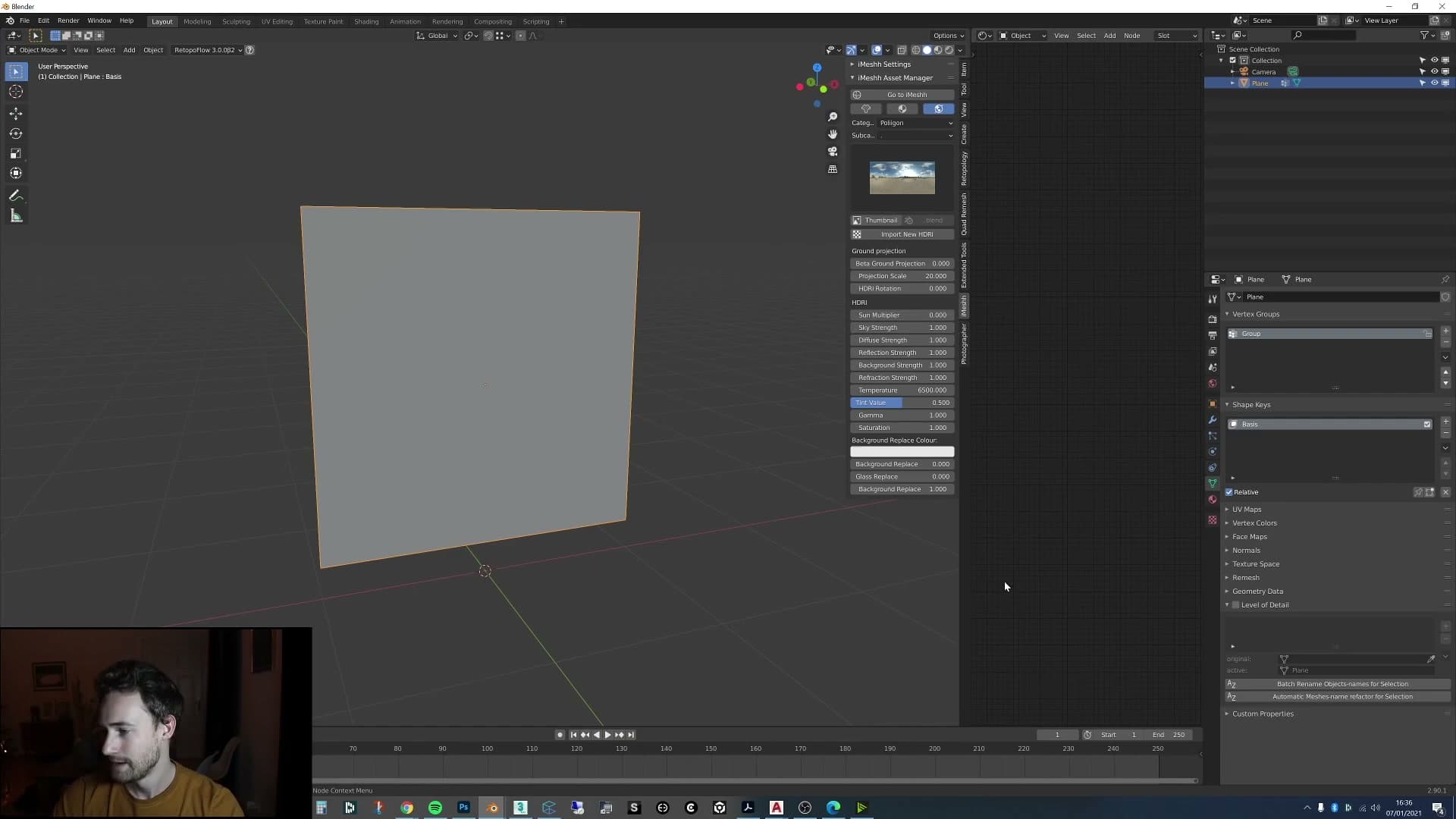The width and height of the screenshot is (1456, 819).
Task: Open the Render properties tab icon
Action: (x=1213, y=319)
